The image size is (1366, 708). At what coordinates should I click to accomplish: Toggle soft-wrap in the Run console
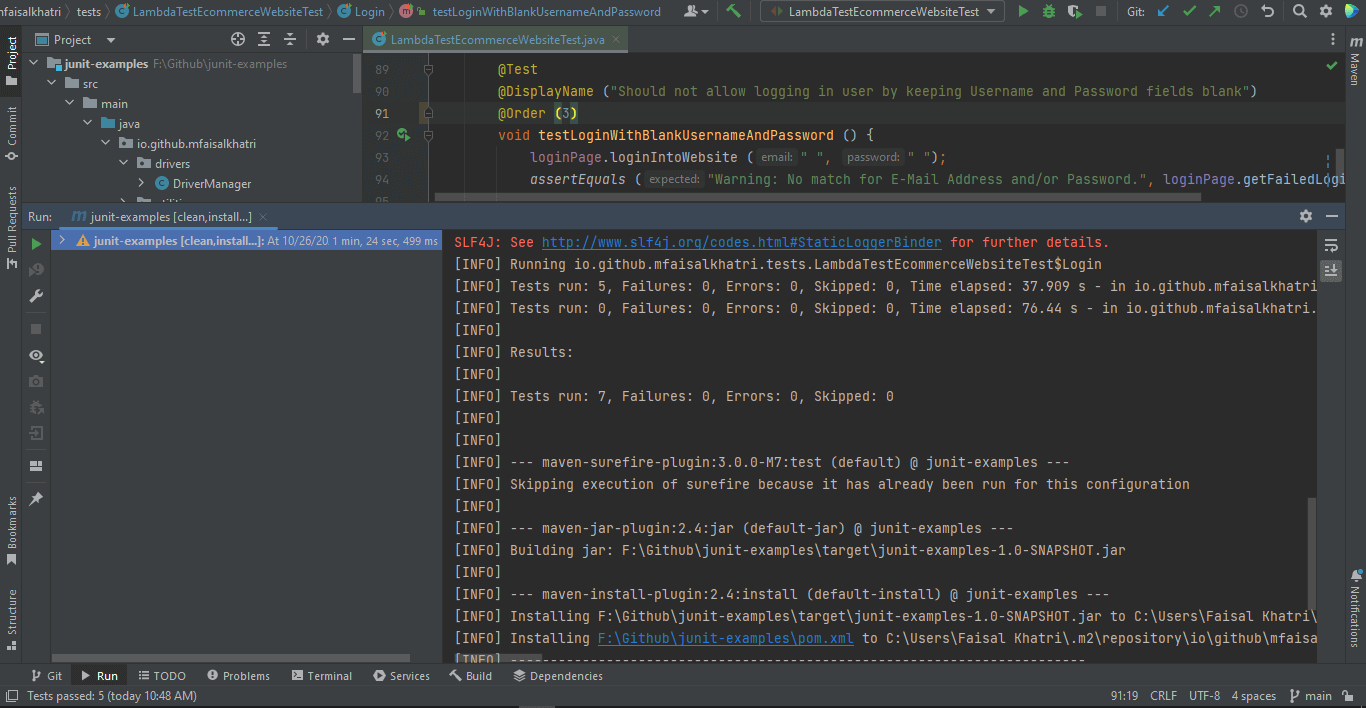(1331, 245)
